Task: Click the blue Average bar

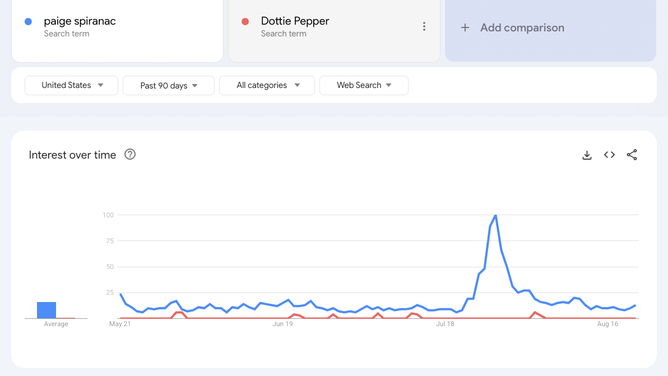Action: pyautogui.click(x=46, y=310)
